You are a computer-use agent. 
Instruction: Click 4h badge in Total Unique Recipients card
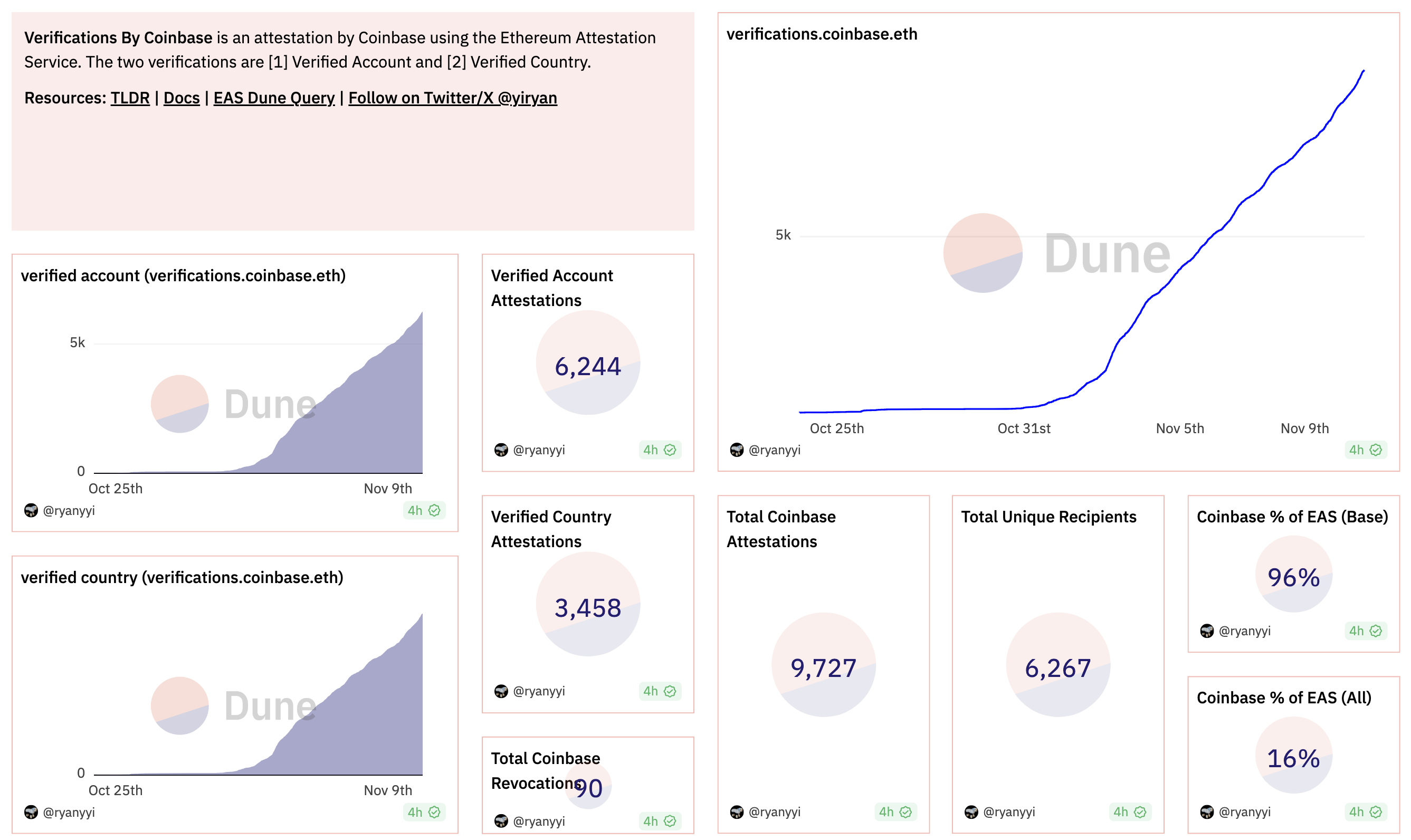1129,811
